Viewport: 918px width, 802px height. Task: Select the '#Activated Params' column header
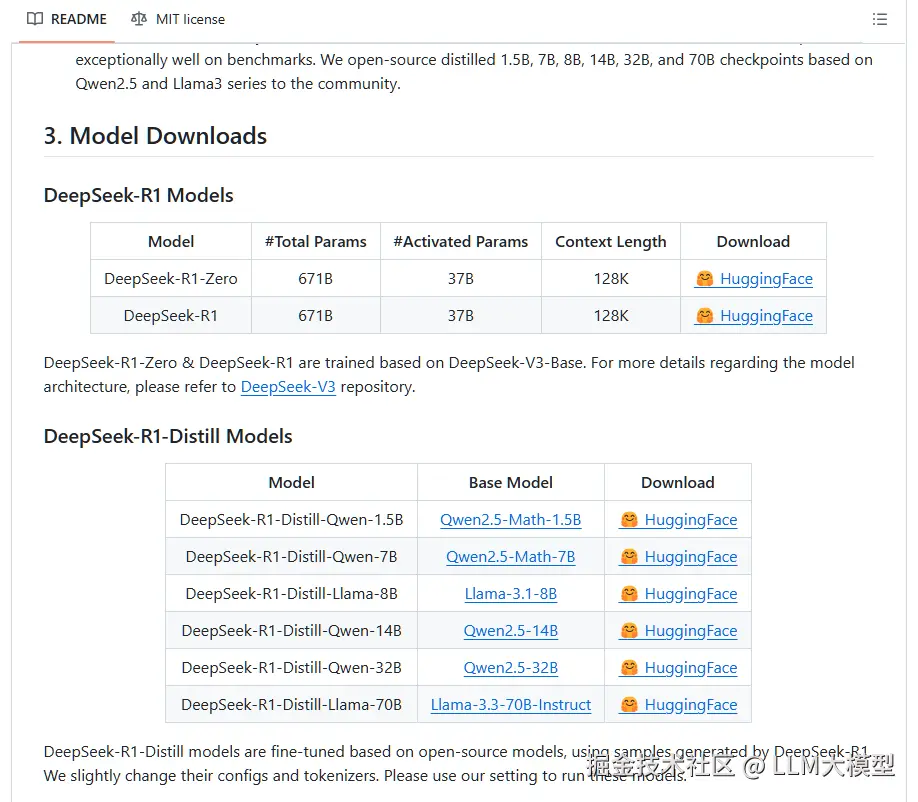[x=461, y=241]
